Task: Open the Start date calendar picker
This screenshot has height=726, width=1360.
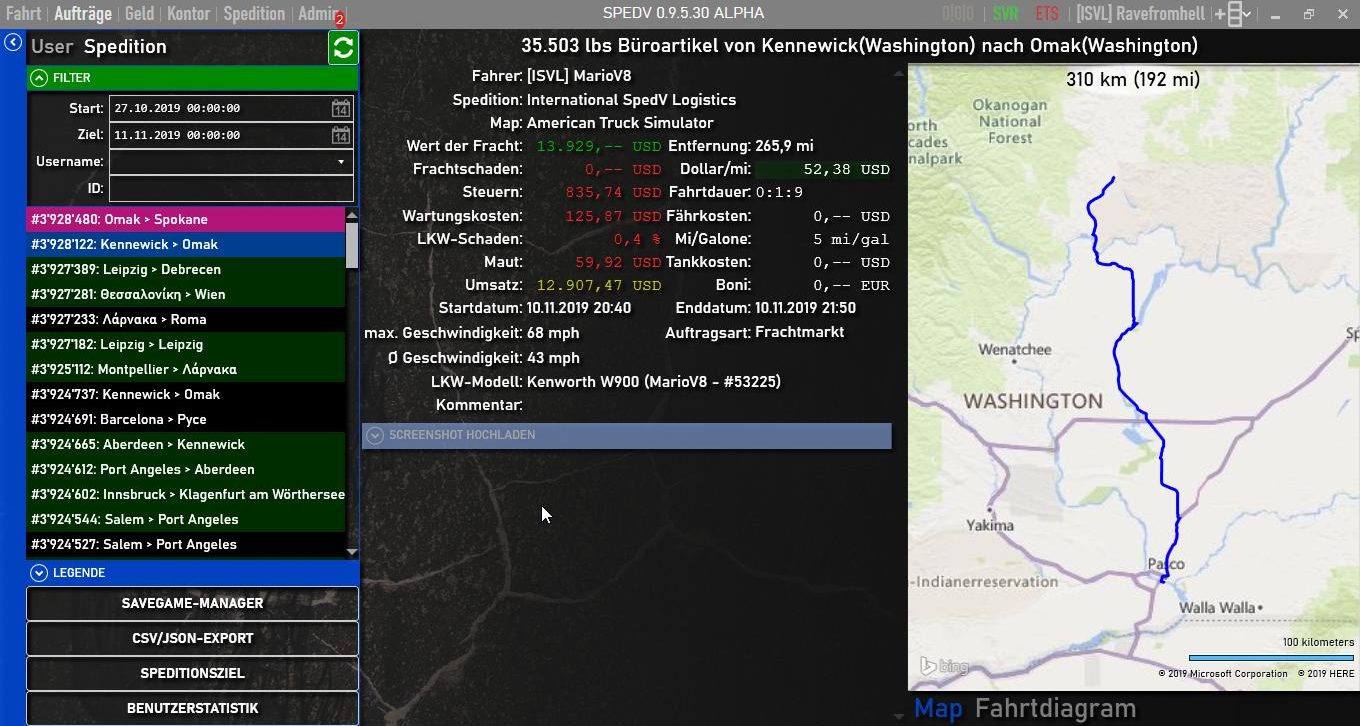Action: pyautogui.click(x=341, y=108)
